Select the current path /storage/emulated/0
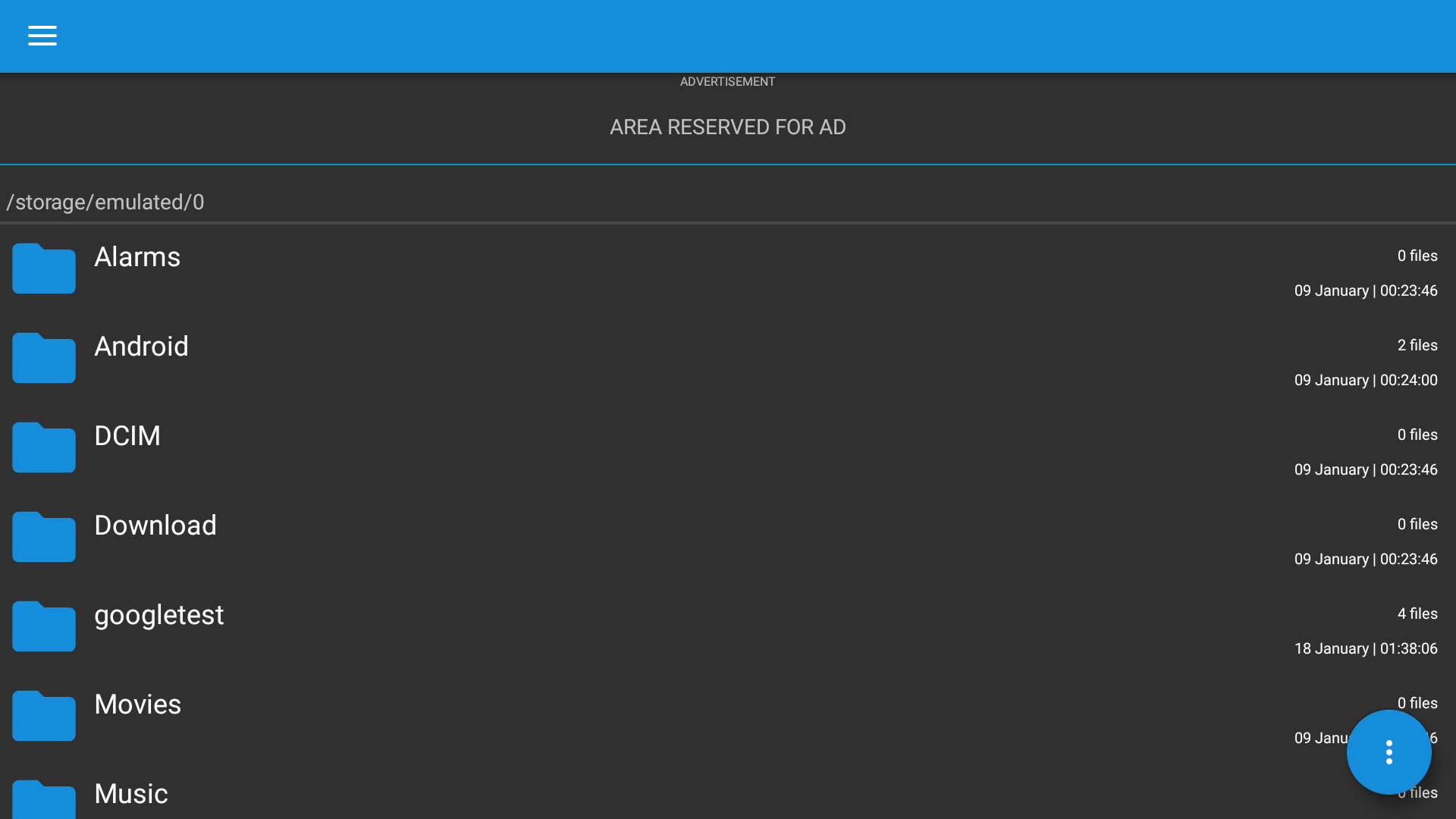This screenshot has width=1456, height=819. 105,202
